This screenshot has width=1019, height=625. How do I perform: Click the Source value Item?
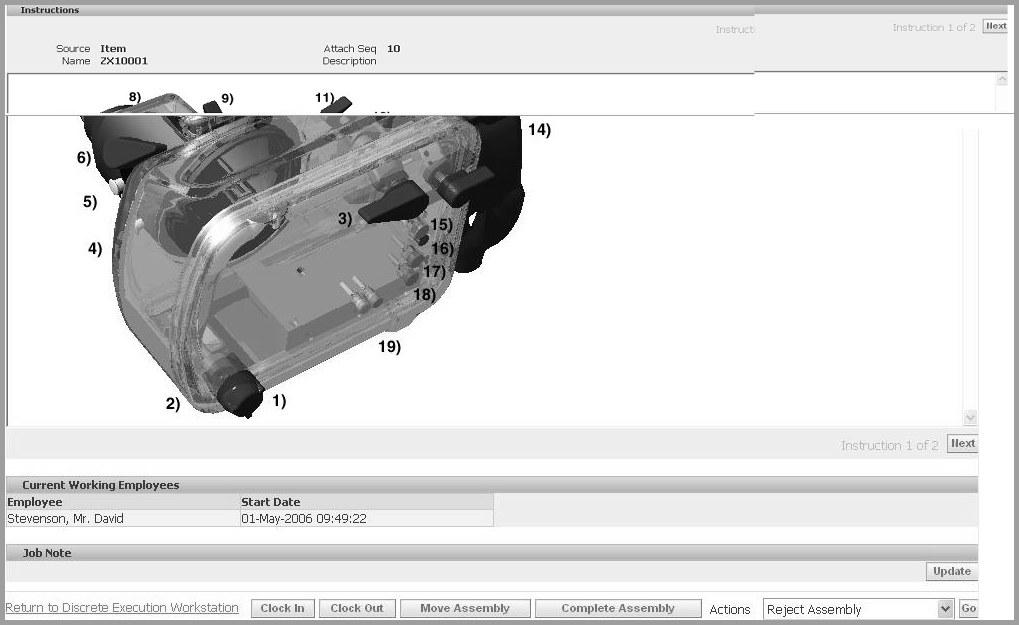pos(113,49)
